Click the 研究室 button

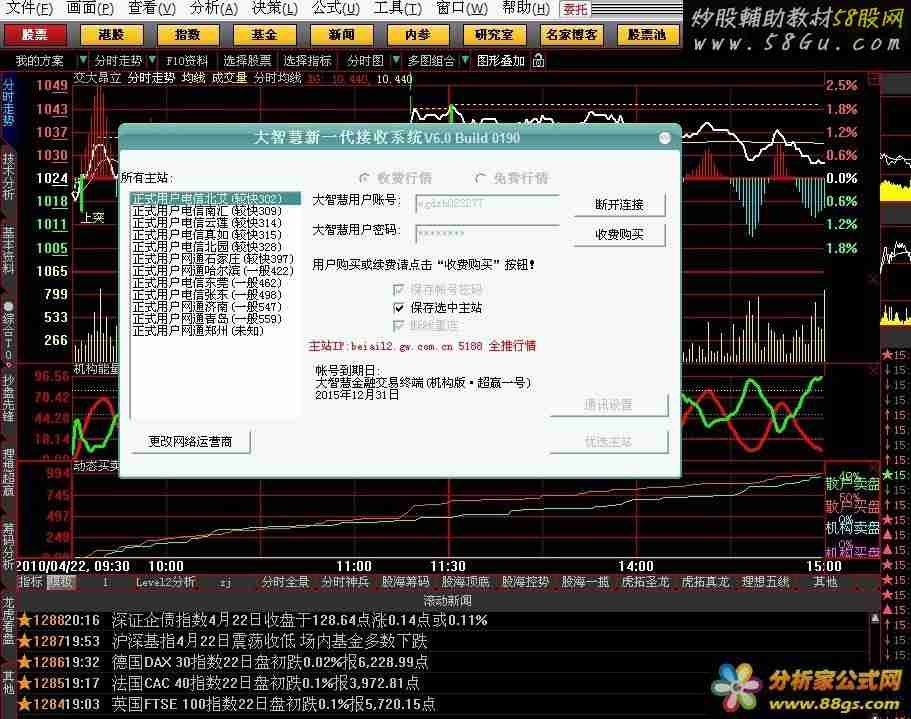[x=494, y=35]
